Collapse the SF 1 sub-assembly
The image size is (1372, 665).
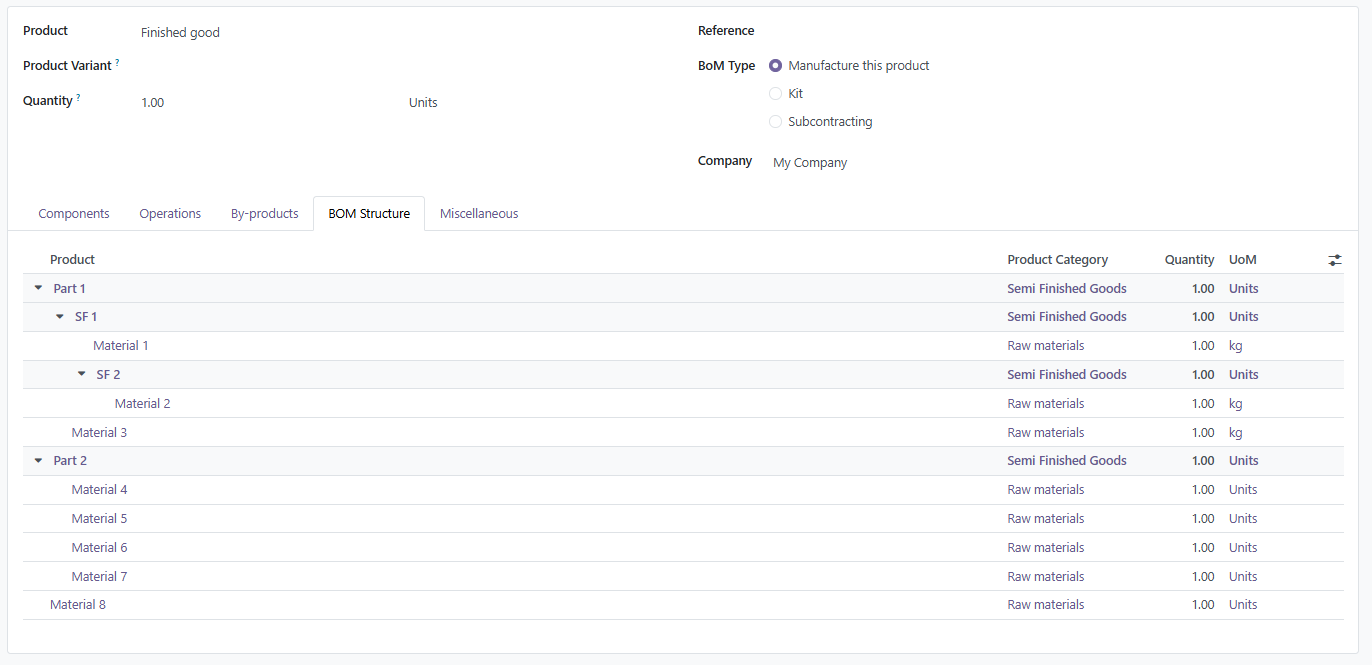(x=60, y=317)
